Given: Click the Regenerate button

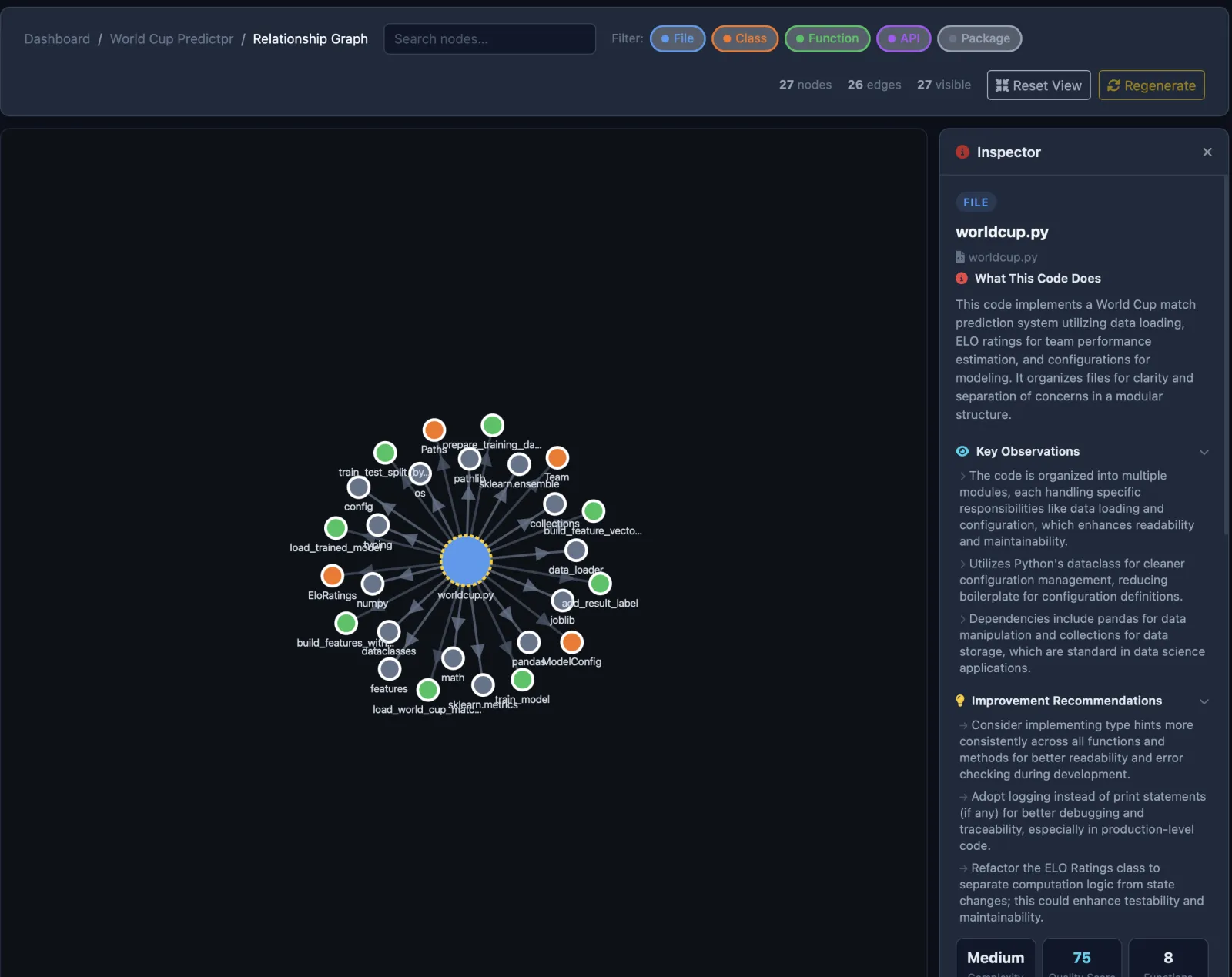Looking at the screenshot, I should 1152,85.
